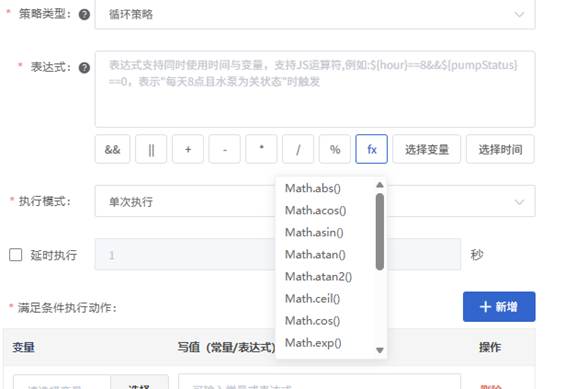This screenshot has width=576, height=389.
Task: Click the help icon beside 表达式
Action: click(x=84, y=68)
